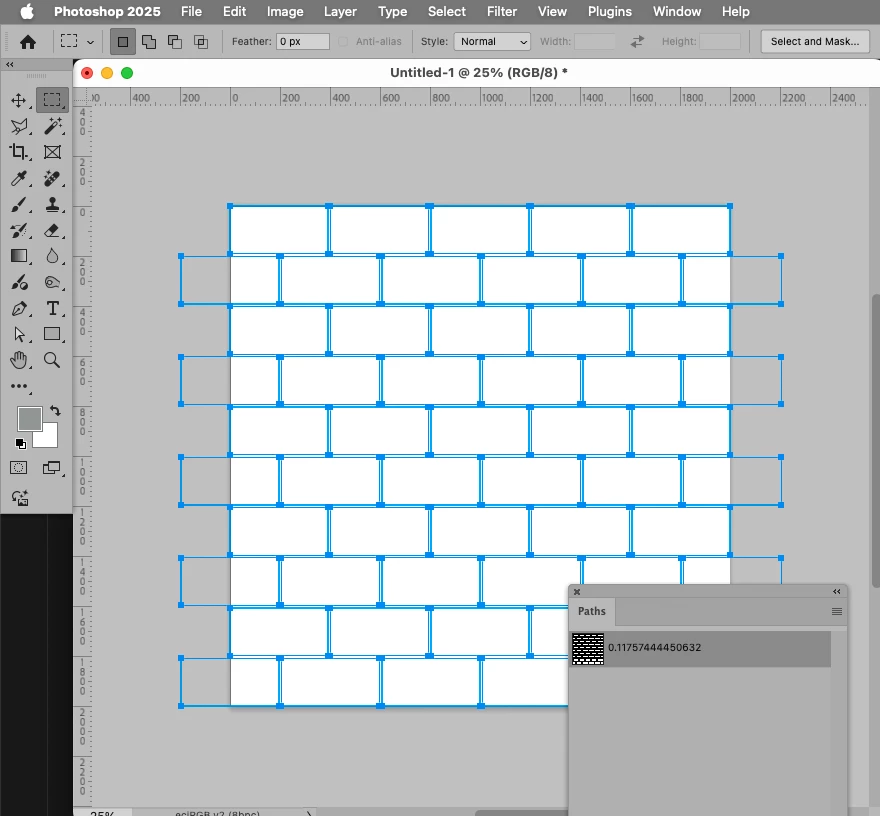Image resolution: width=880 pixels, height=816 pixels.
Task: Choose New selection mode
Action: click(123, 42)
